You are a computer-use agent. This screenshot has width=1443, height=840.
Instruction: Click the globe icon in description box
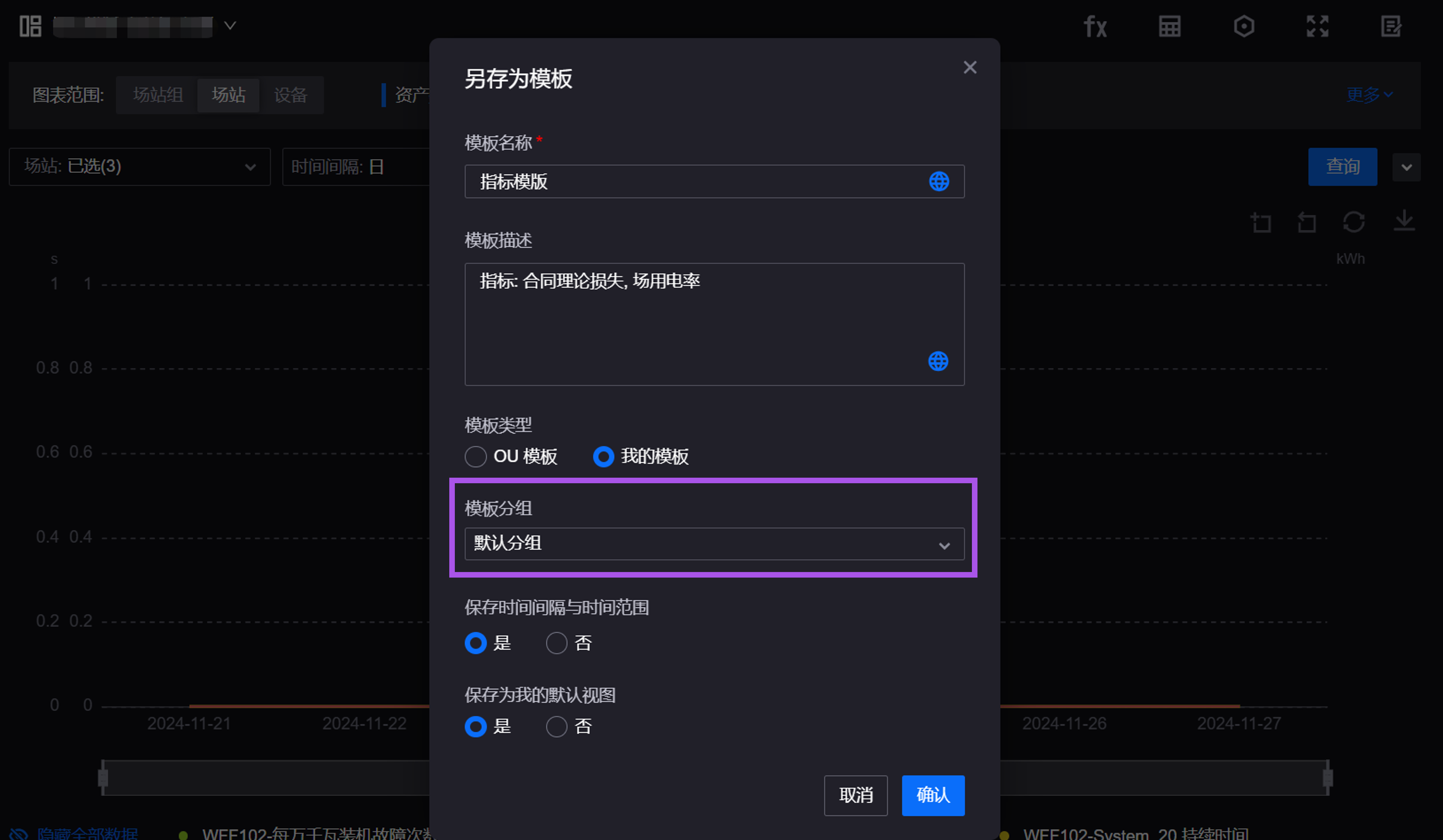click(x=938, y=361)
